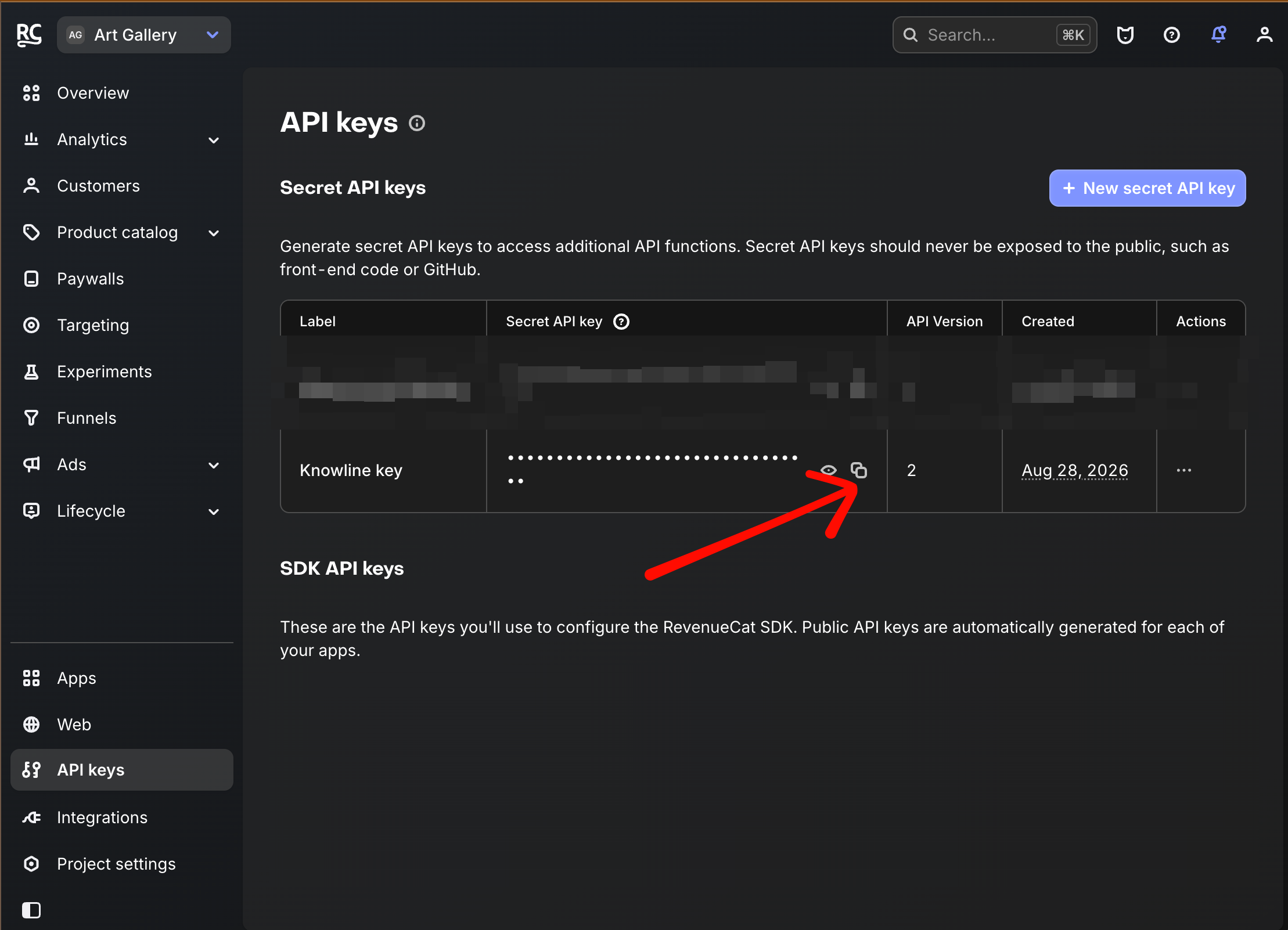Click the help icon next to Secret API key header
The image size is (1288, 930).
click(x=621, y=321)
